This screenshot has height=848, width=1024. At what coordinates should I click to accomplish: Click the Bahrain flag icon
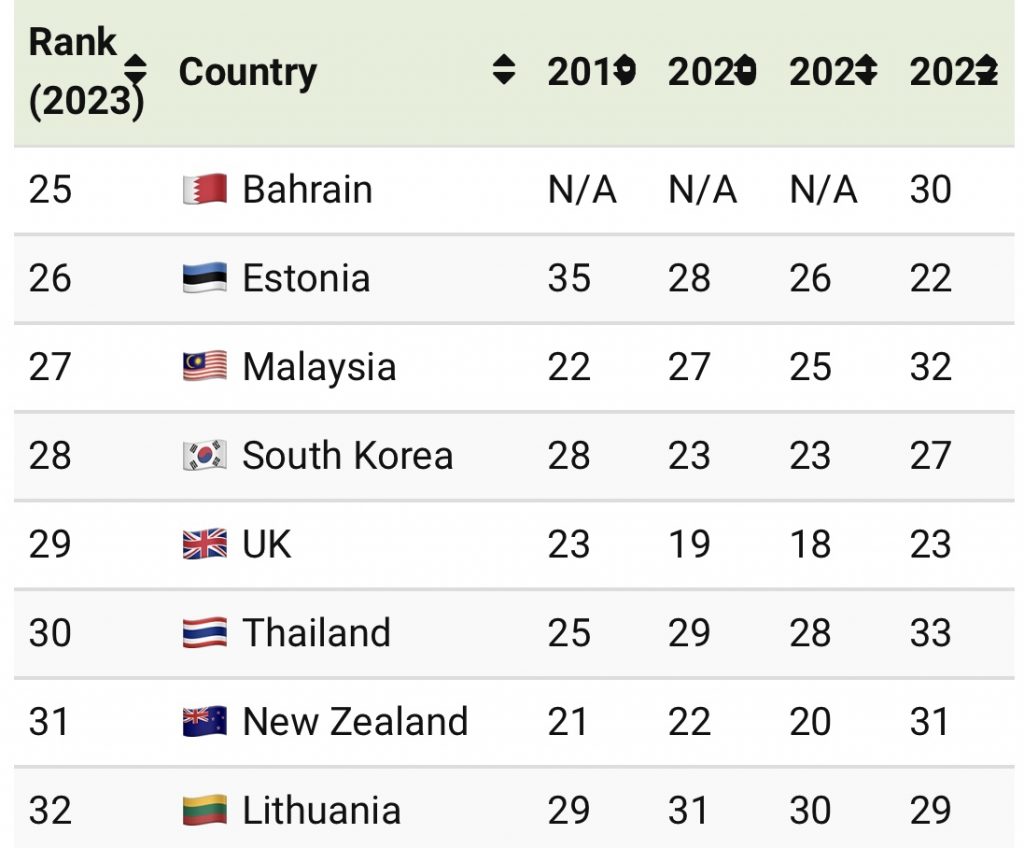(205, 189)
